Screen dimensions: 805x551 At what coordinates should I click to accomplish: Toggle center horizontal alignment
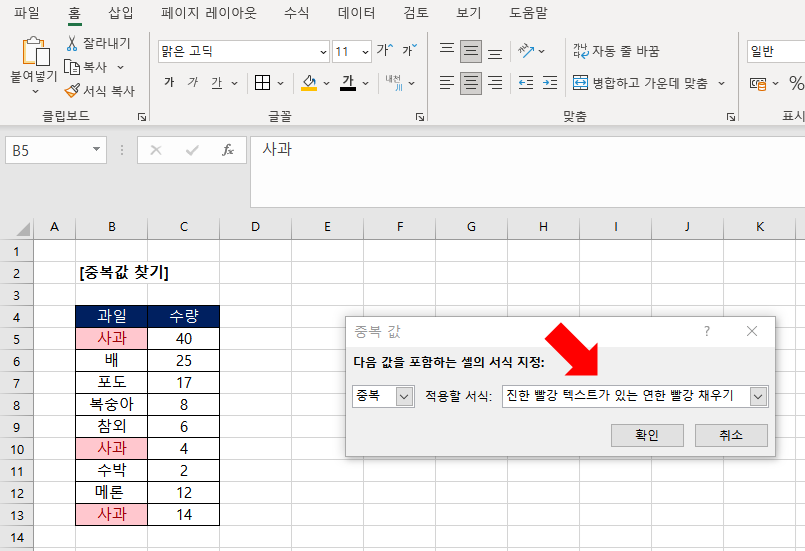point(471,83)
